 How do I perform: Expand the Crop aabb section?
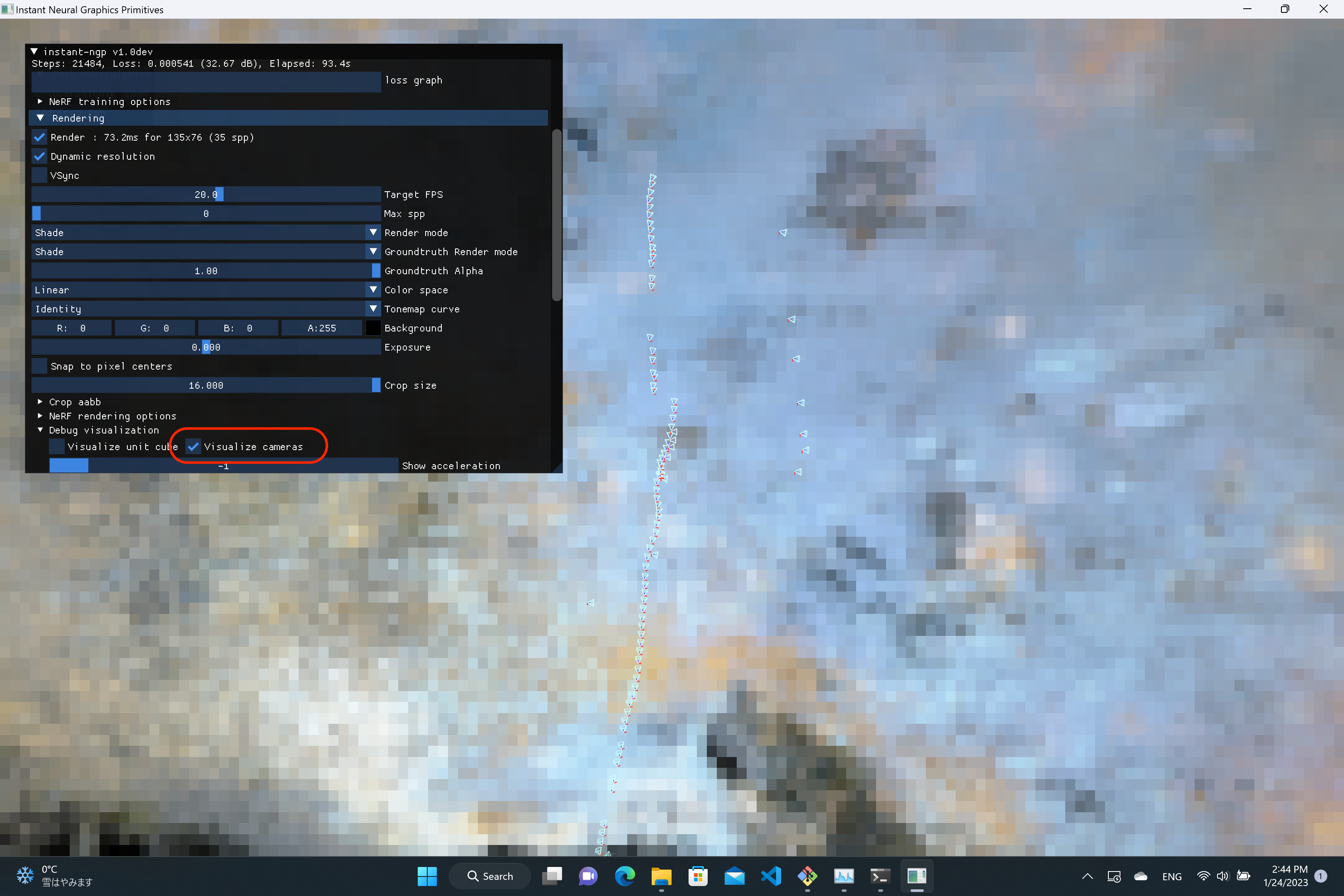pyautogui.click(x=40, y=402)
